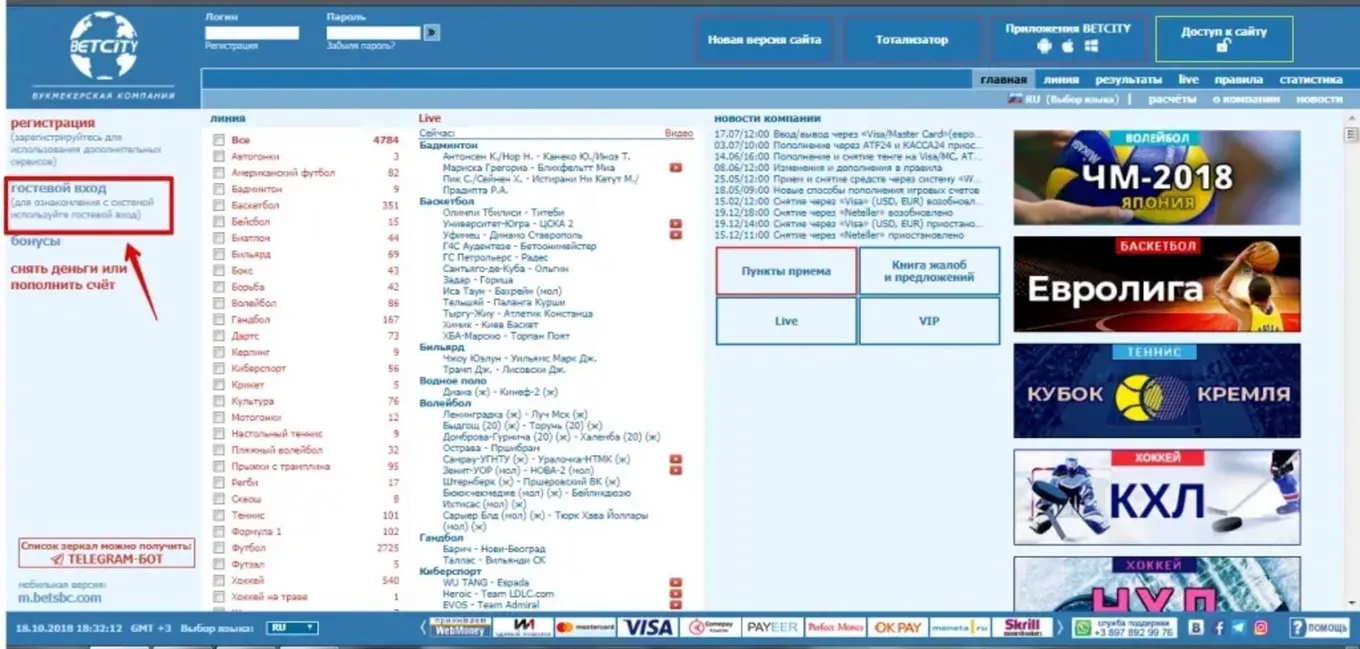1360x649 pixels.
Task: Open the Windows app icon
Action: 1092,47
